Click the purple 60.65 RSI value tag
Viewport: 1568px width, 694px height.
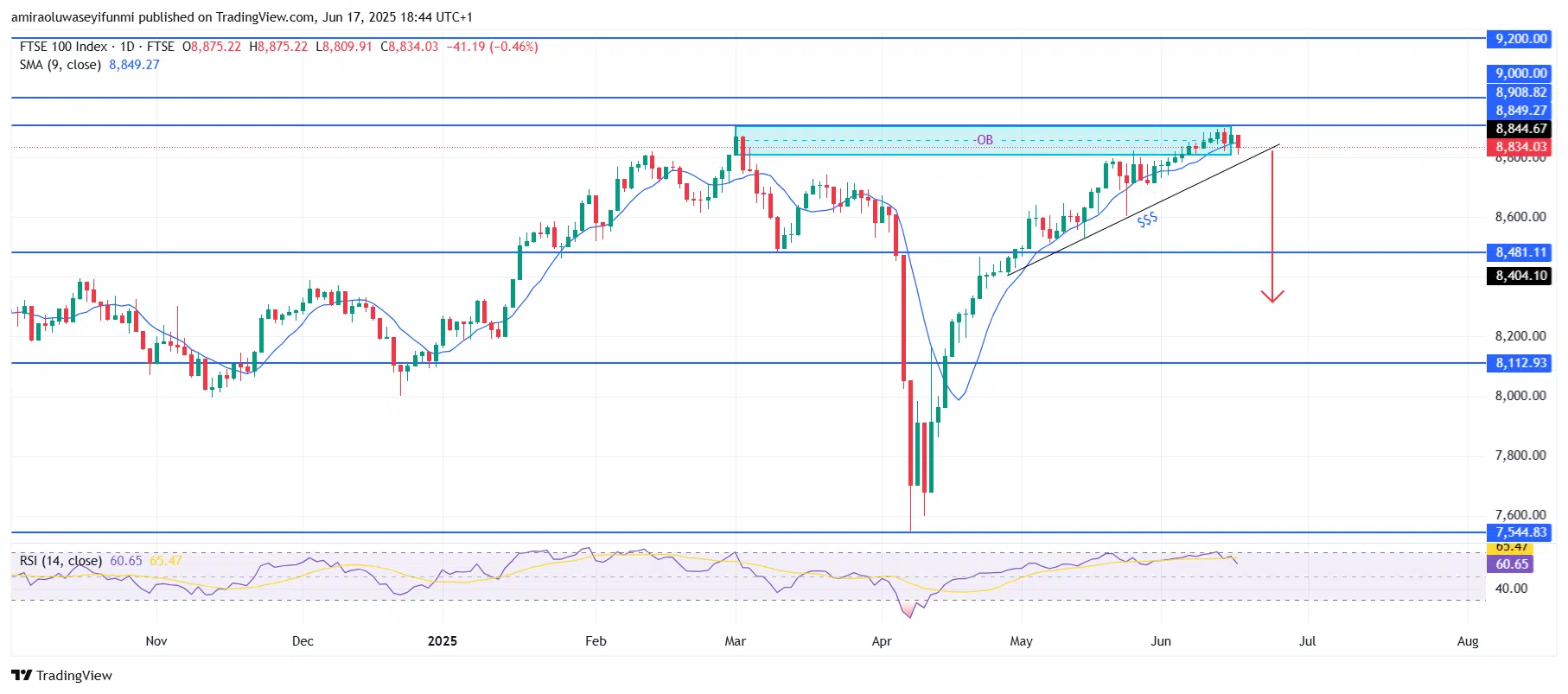pyautogui.click(x=1512, y=563)
